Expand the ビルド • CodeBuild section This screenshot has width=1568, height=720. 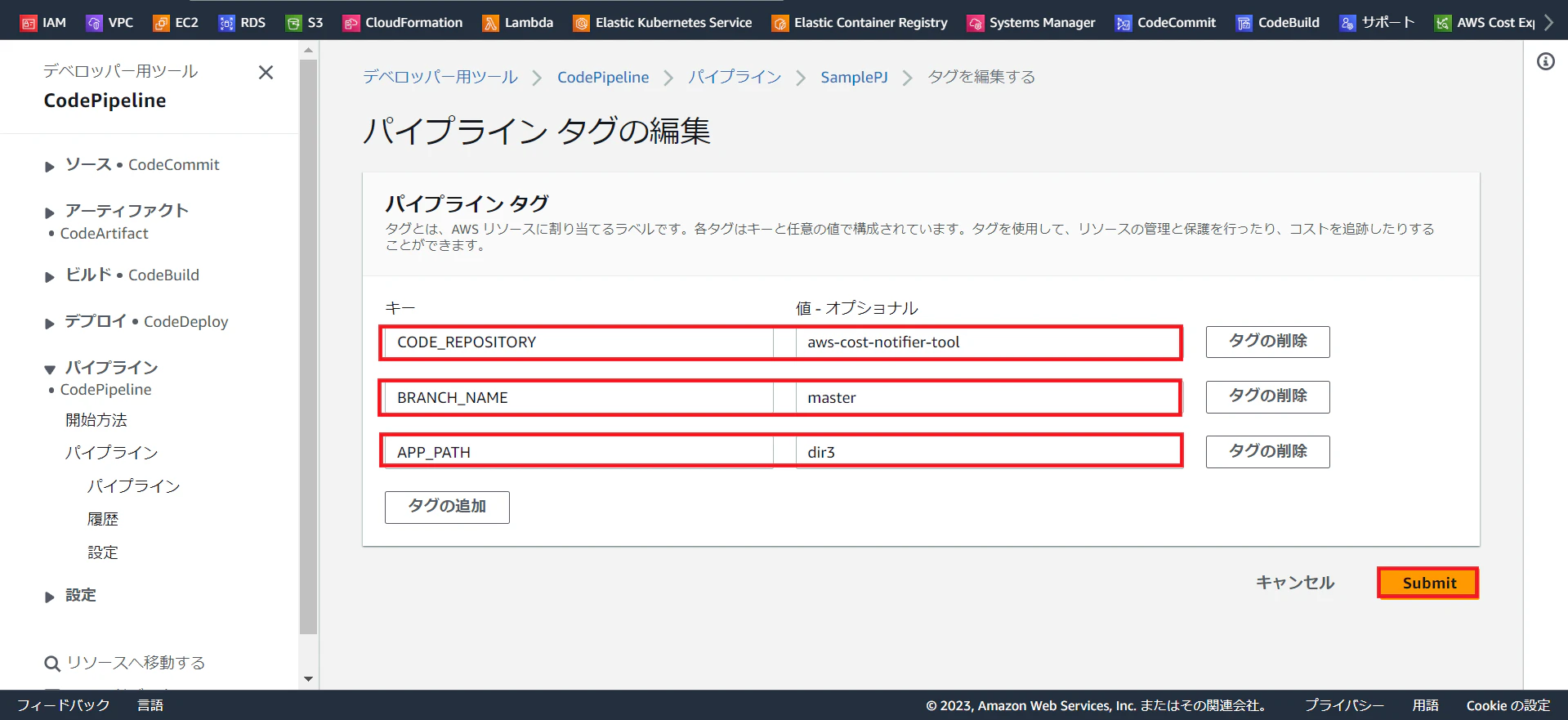coord(50,277)
